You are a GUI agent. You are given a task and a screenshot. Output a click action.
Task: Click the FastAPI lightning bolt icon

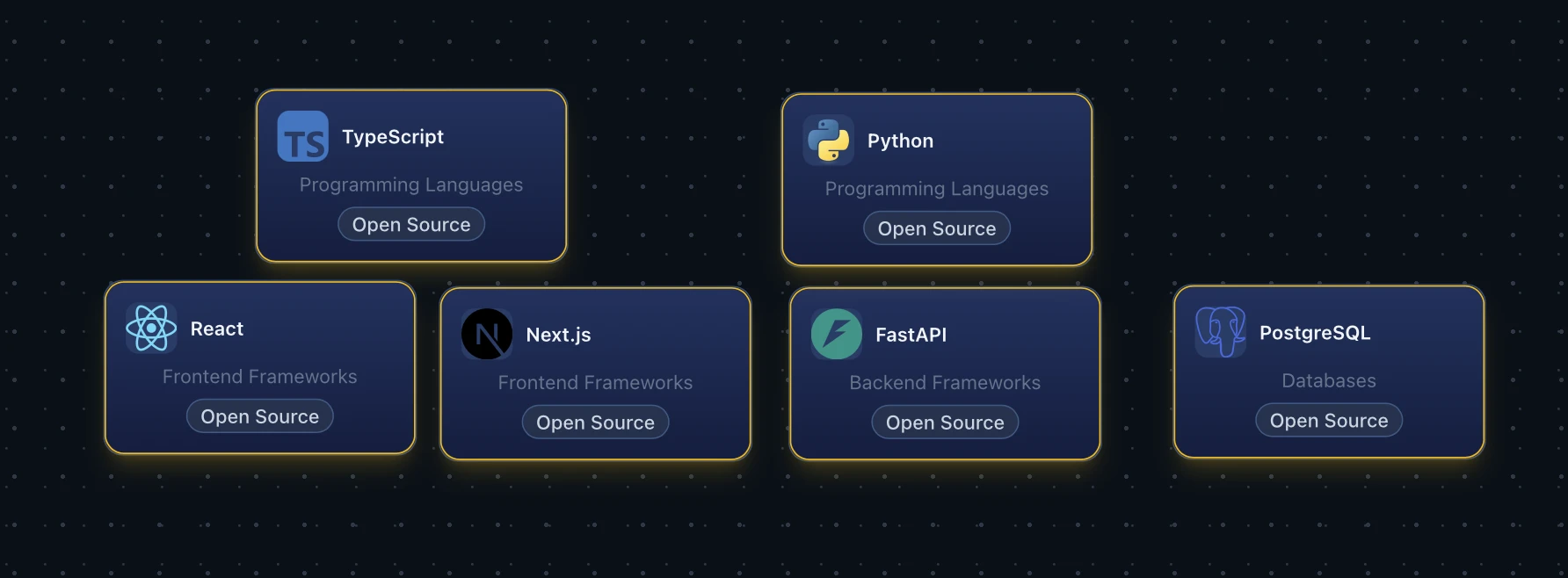tap(837, 335)
